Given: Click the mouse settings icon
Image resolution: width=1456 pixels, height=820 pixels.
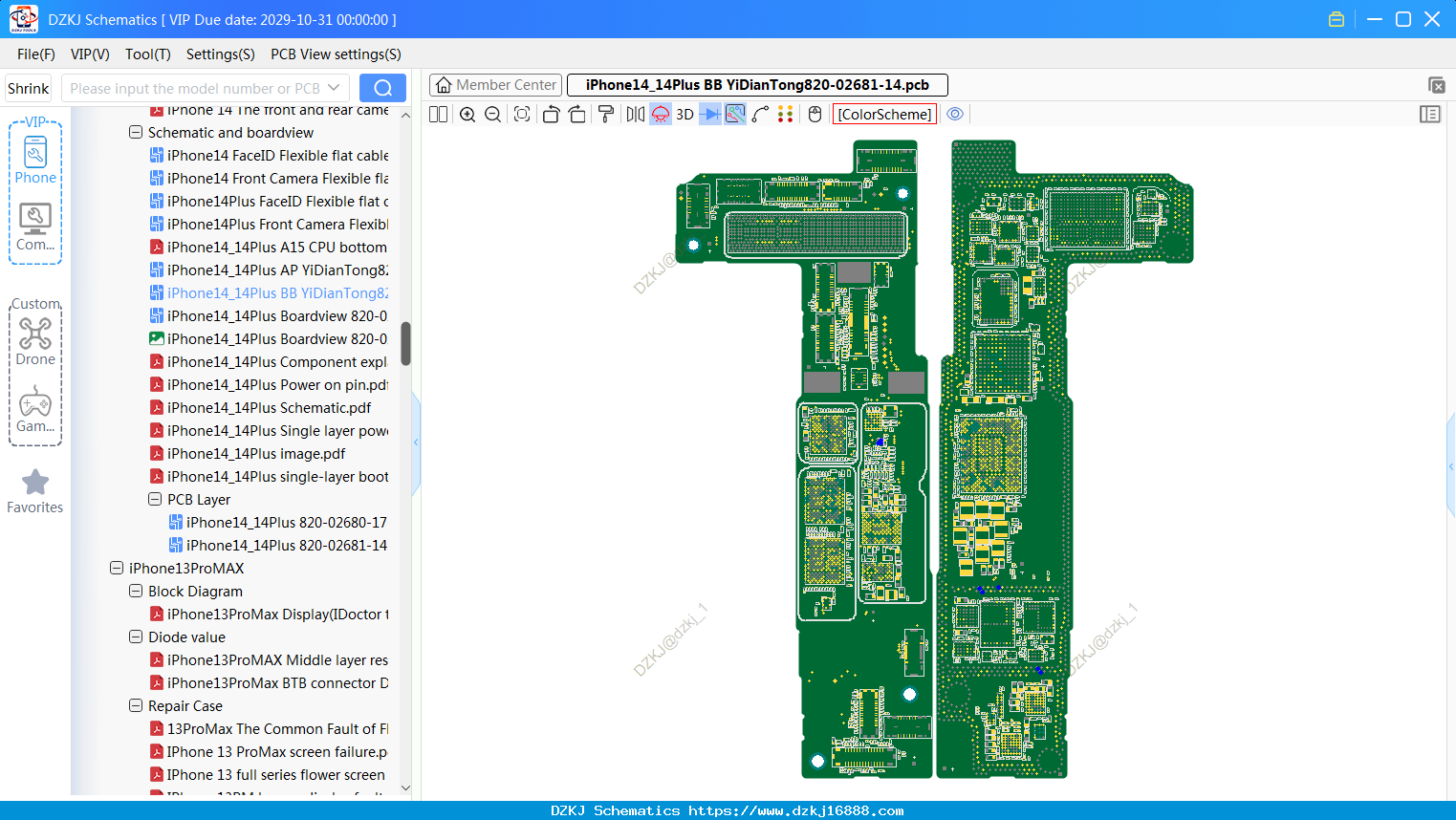Looking at the screenshot, I should tap(815, 115).
